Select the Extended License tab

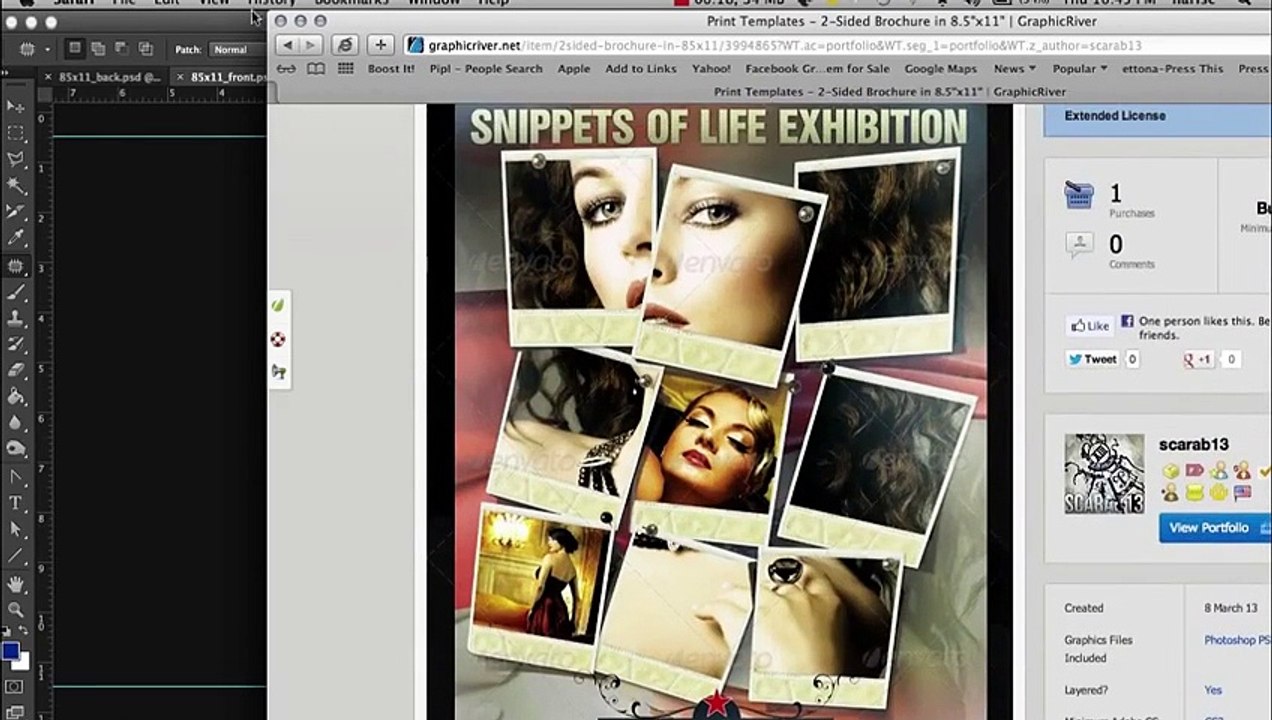coord(1158,116)
